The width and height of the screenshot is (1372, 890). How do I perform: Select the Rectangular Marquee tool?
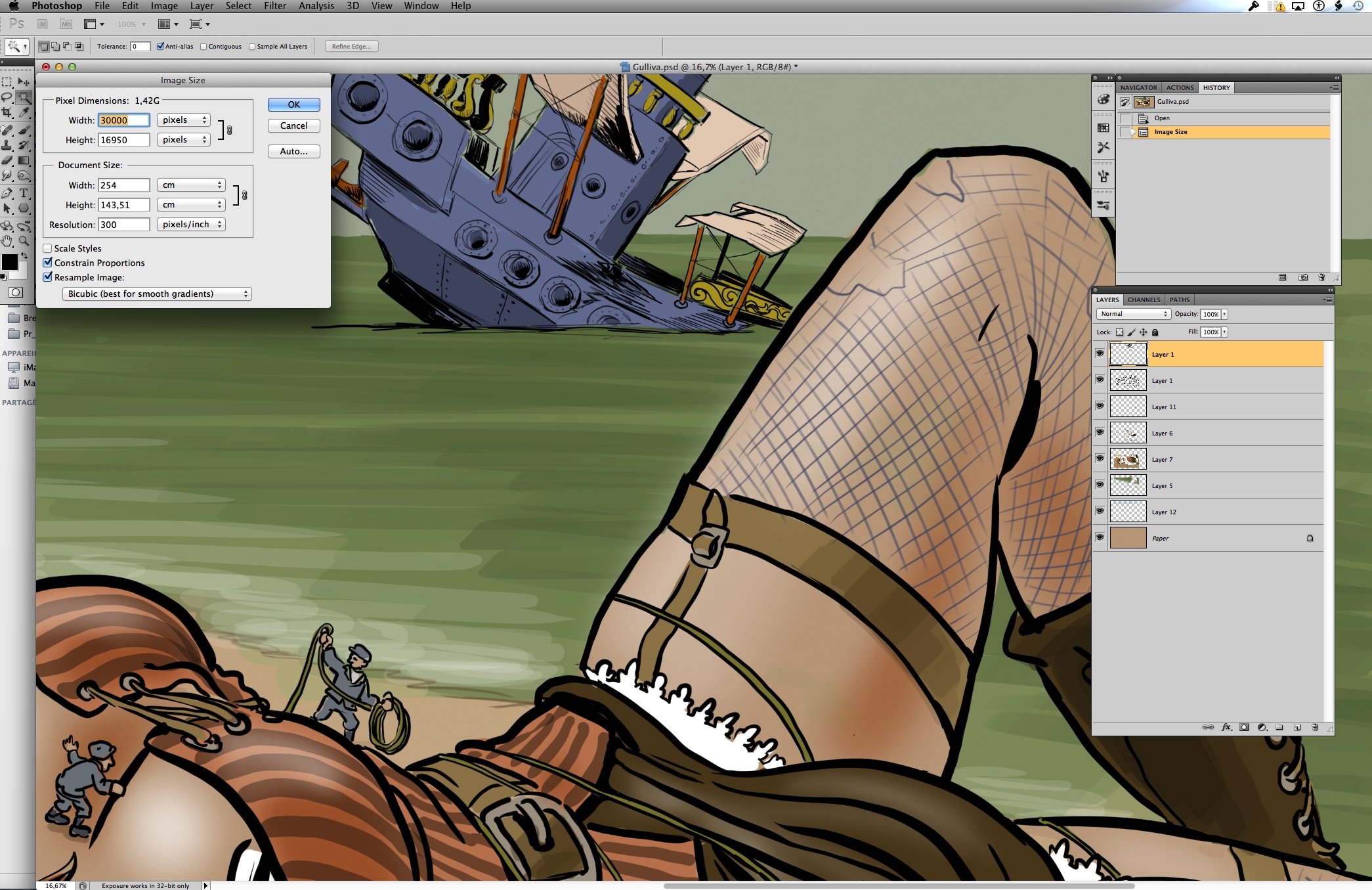(x=7, y=82)
